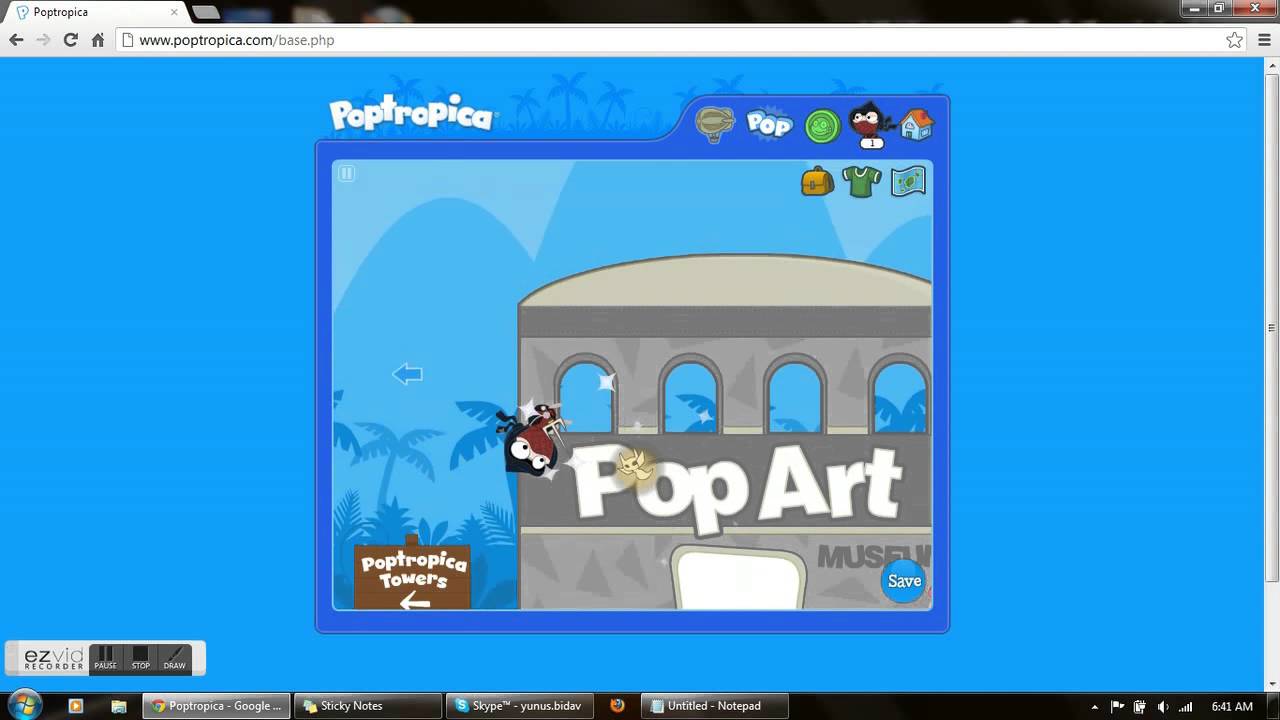Reload the page with the refresh icon
This screenshot has height=720, width=1280.
click(70, 40)
